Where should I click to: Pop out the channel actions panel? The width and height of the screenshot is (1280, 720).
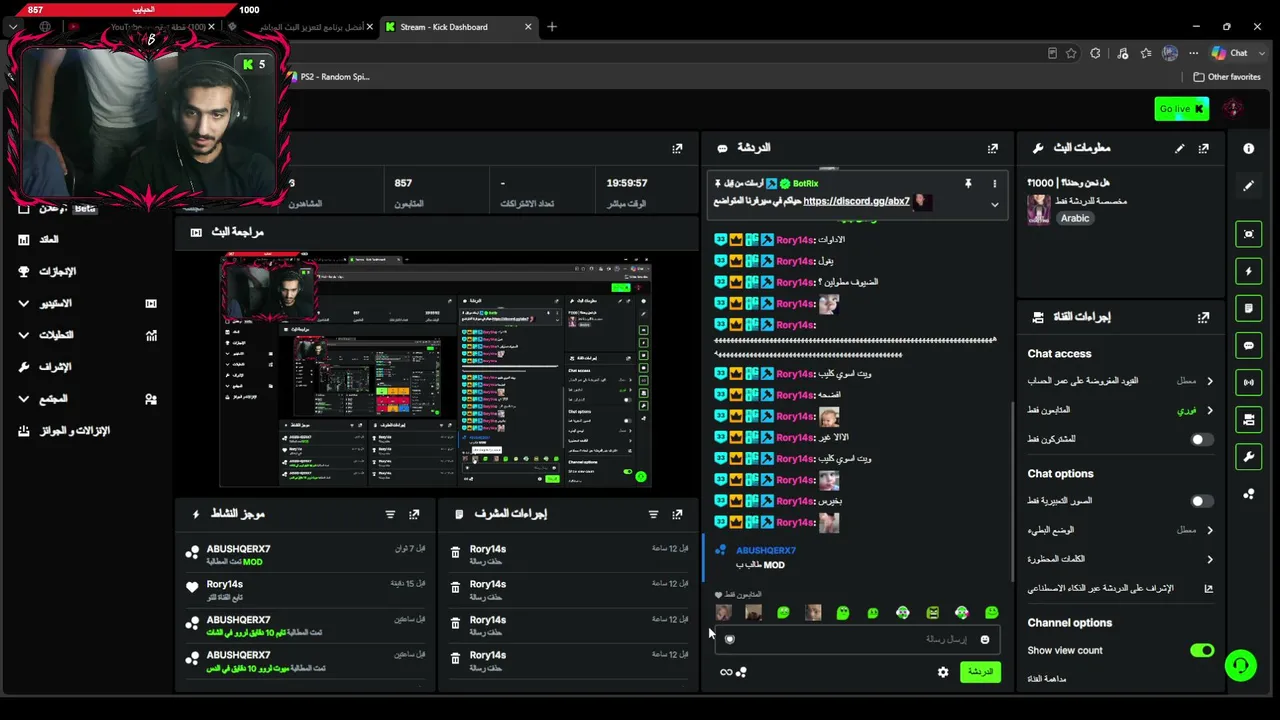(x=1203, y=317)
